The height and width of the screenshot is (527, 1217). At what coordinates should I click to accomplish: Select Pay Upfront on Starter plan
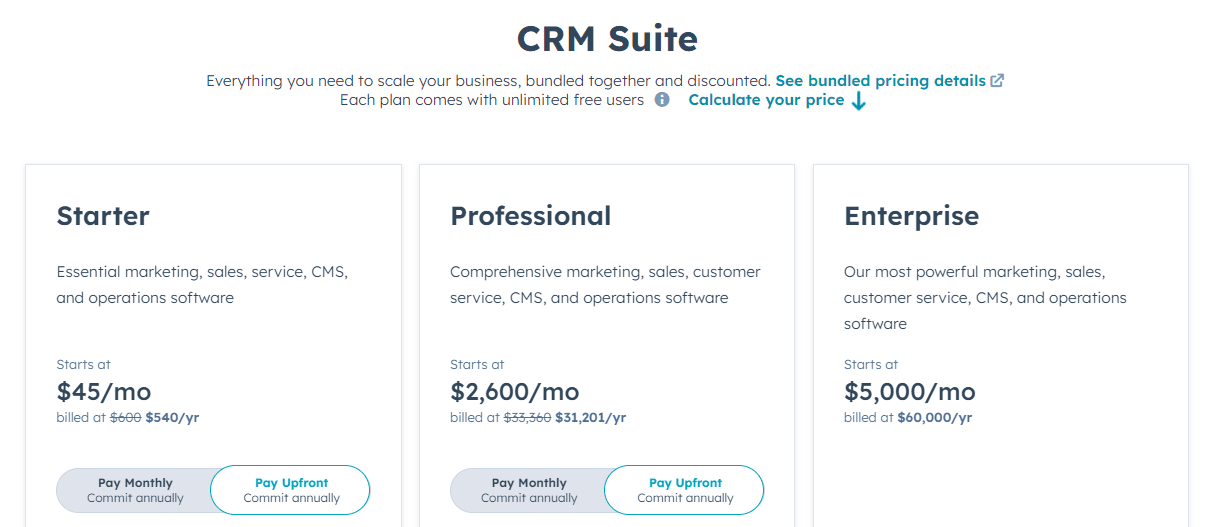pos(291,490)
